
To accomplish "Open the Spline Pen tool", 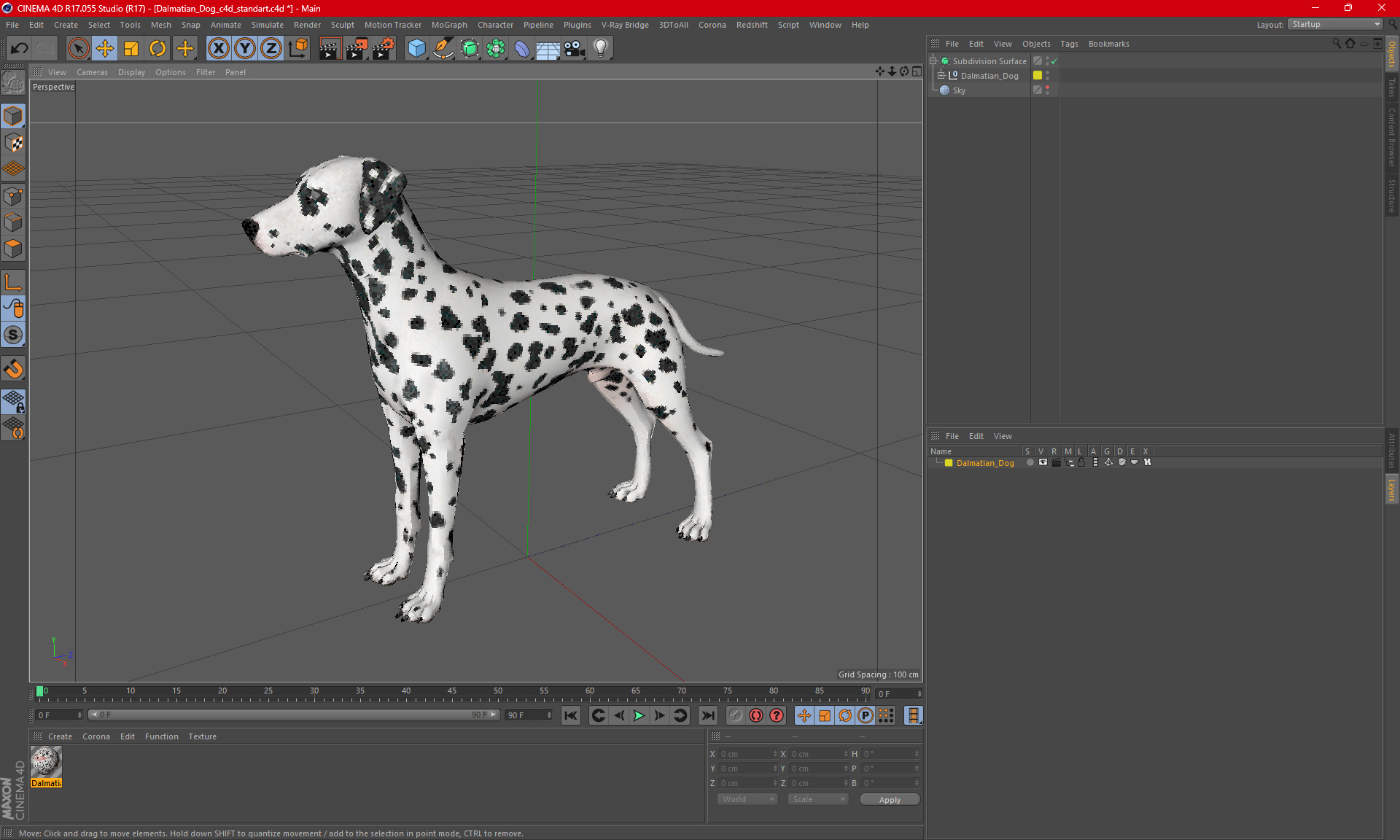I will click(443, 49).
